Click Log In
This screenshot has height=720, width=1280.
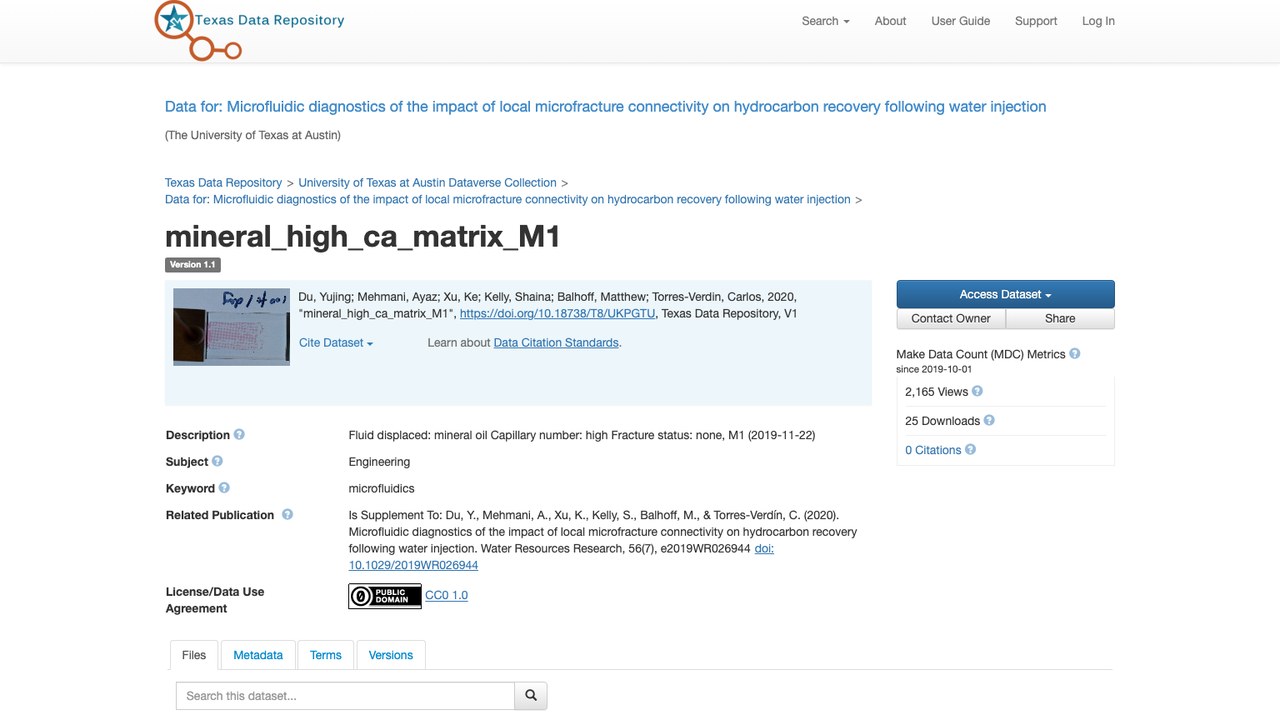1098,21
